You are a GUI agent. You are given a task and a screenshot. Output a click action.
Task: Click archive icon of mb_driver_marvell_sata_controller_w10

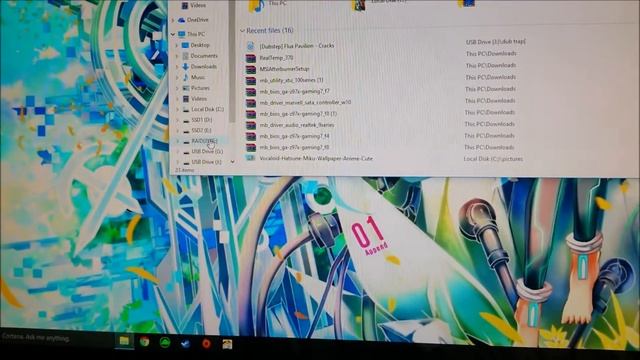pyautogui.click(x=251, y=103)
